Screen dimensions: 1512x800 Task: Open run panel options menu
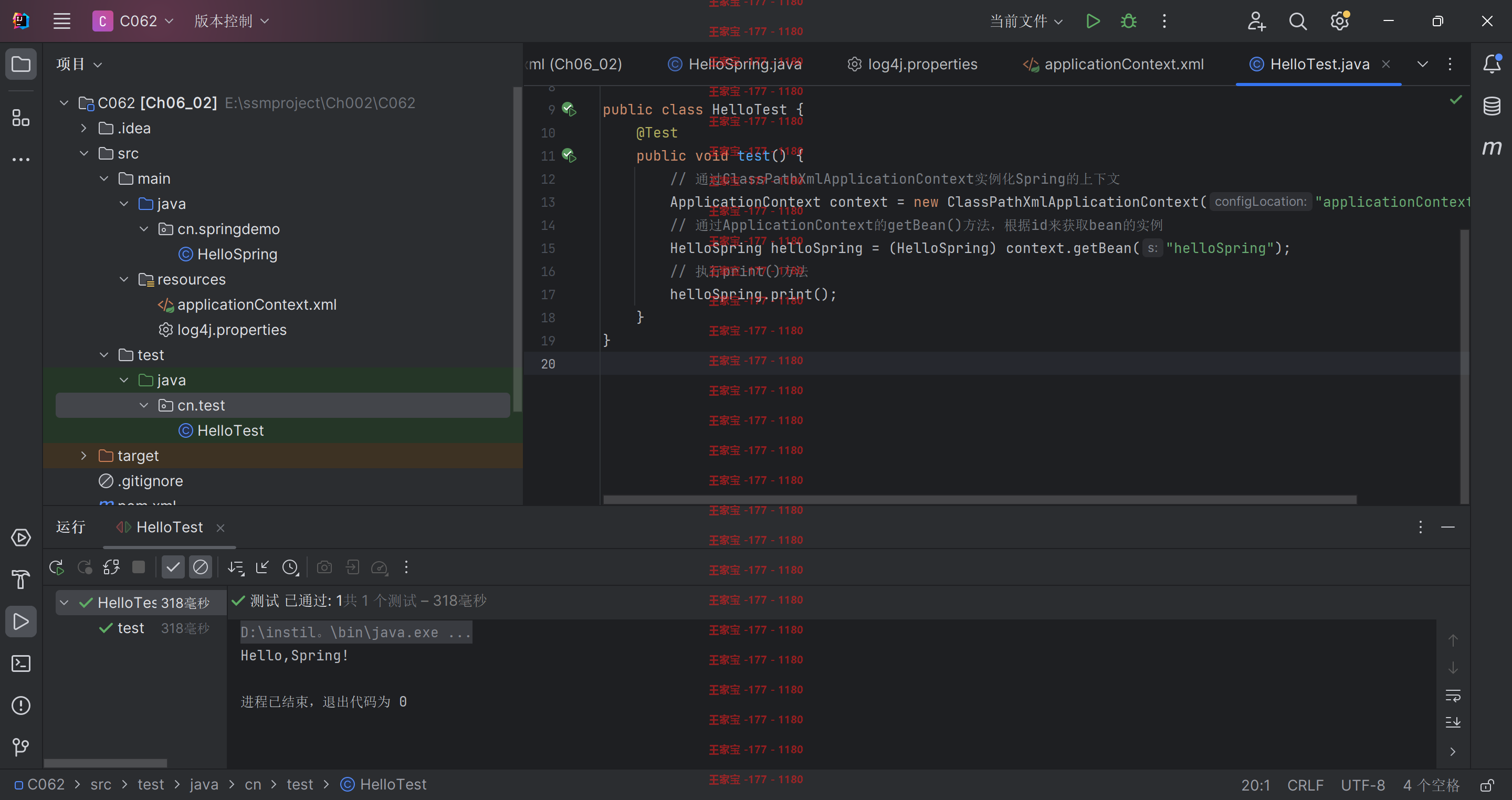point(1421,527)
